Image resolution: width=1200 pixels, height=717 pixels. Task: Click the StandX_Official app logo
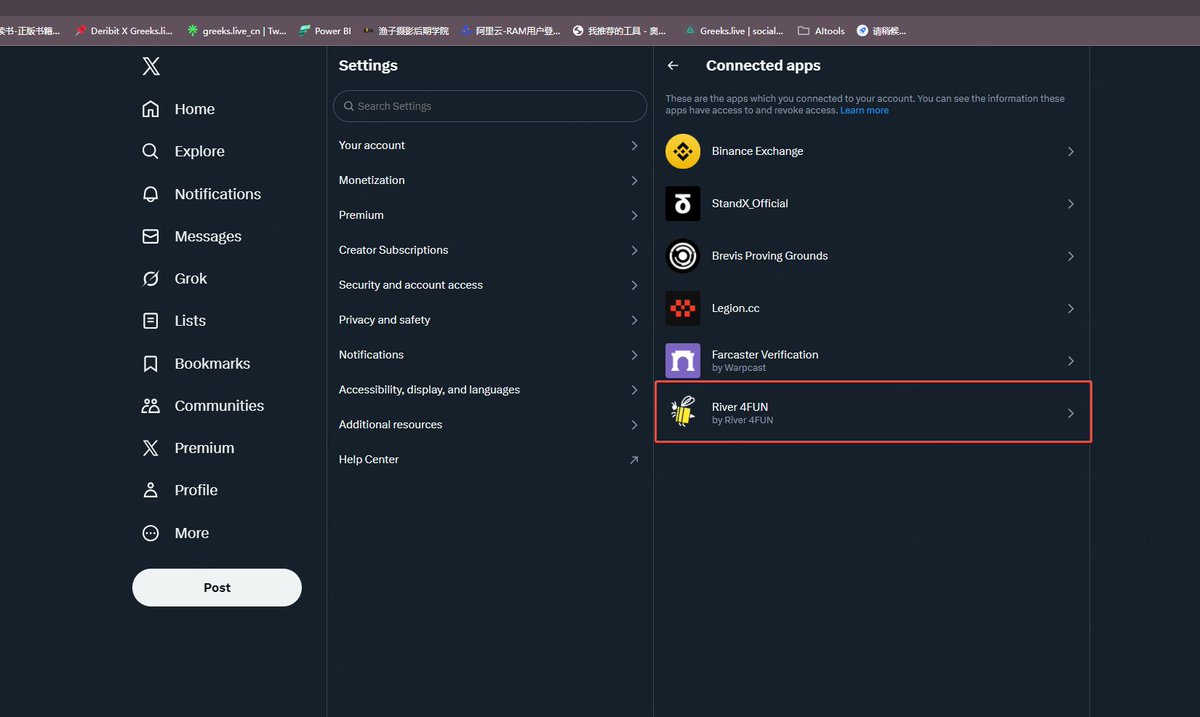click(683, 204)
